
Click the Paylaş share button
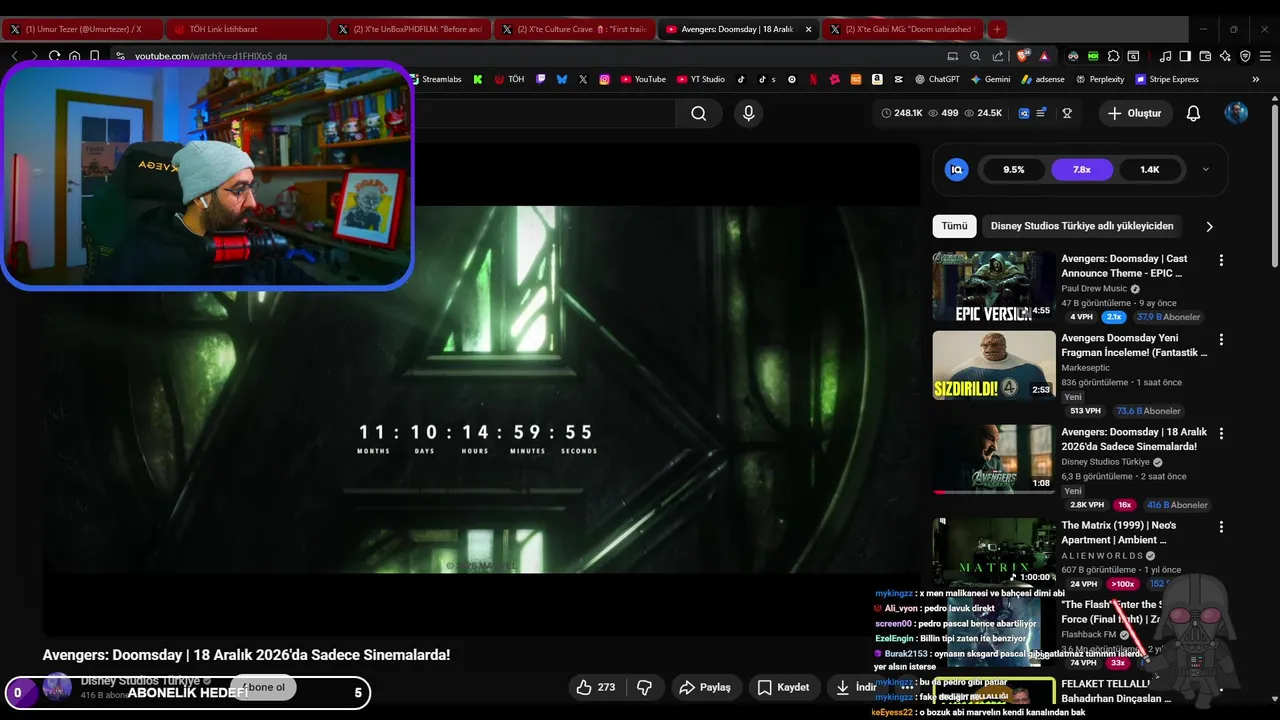[705, 687]
